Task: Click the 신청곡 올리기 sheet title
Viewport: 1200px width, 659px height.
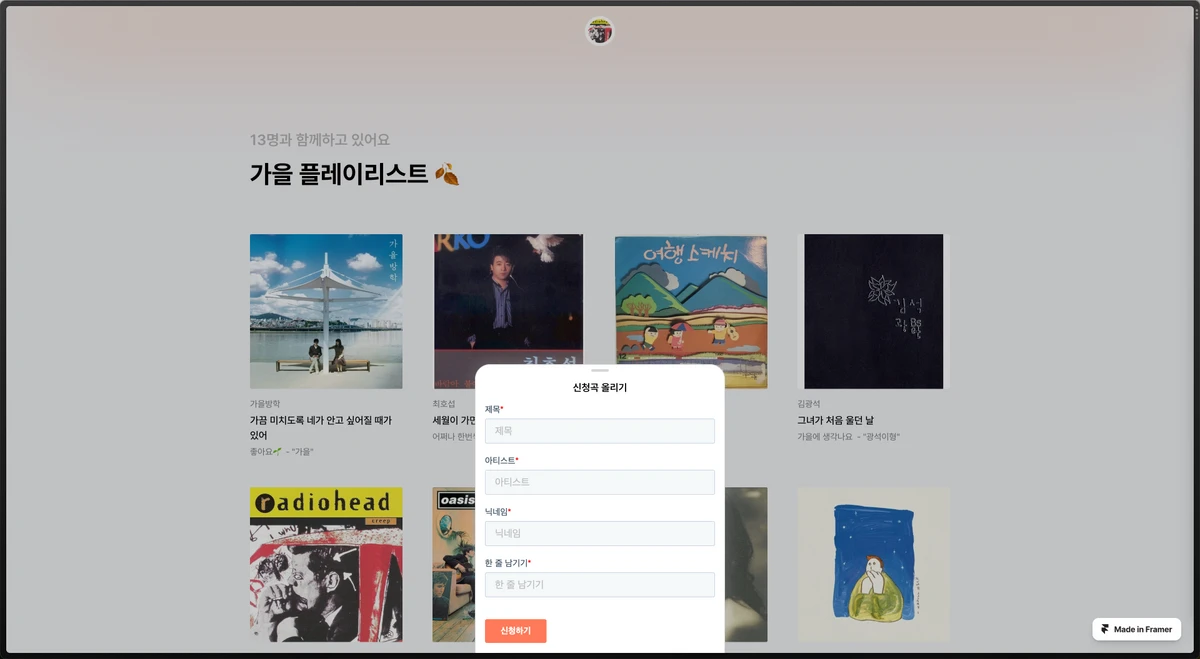Action: click(x=600, y=388)
